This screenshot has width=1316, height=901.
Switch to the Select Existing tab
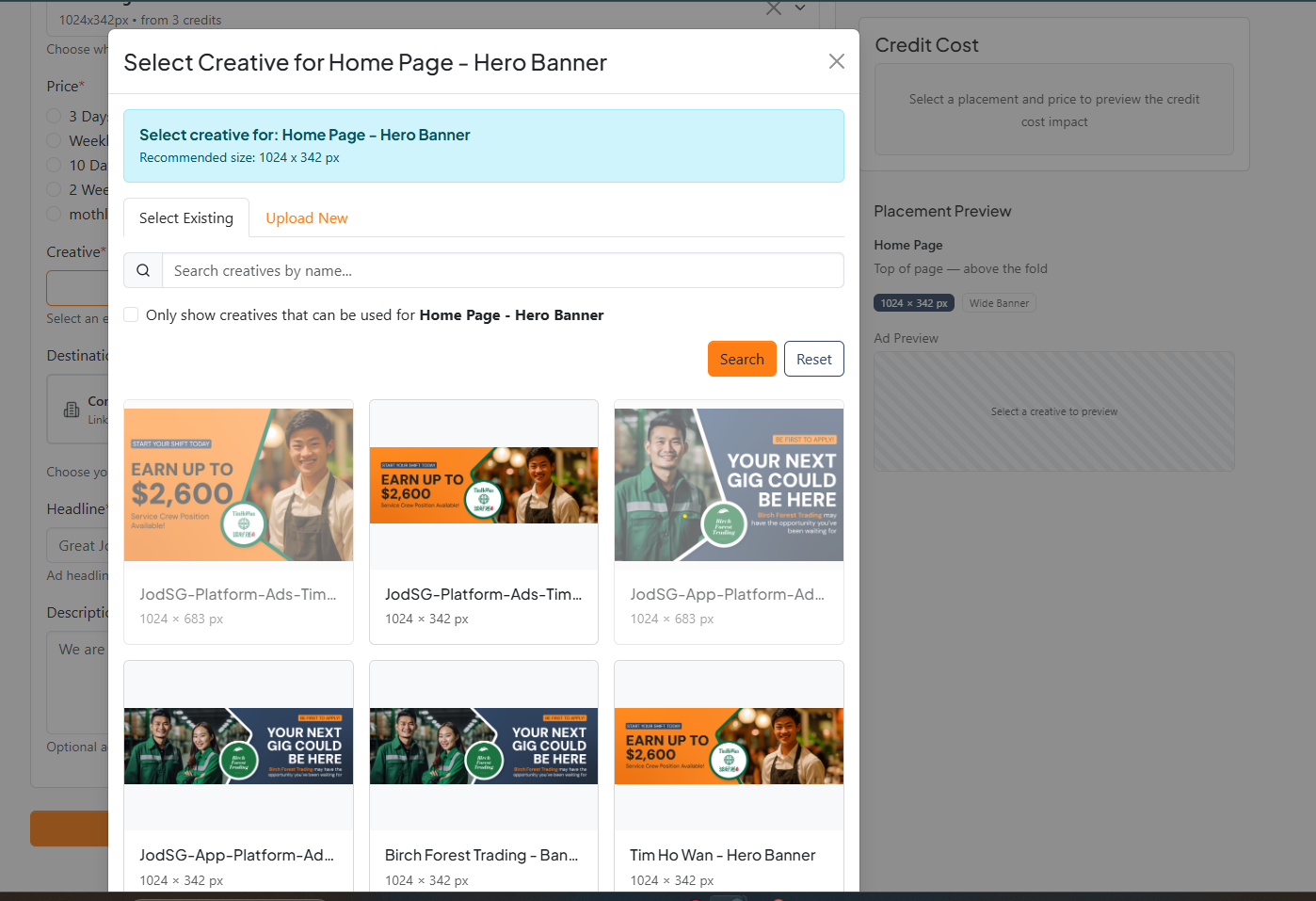[186, 218]
